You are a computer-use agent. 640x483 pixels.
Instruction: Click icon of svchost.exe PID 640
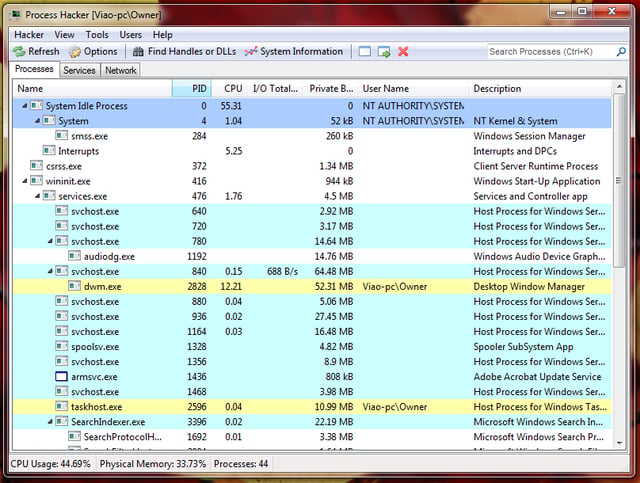tap(62, 211)
